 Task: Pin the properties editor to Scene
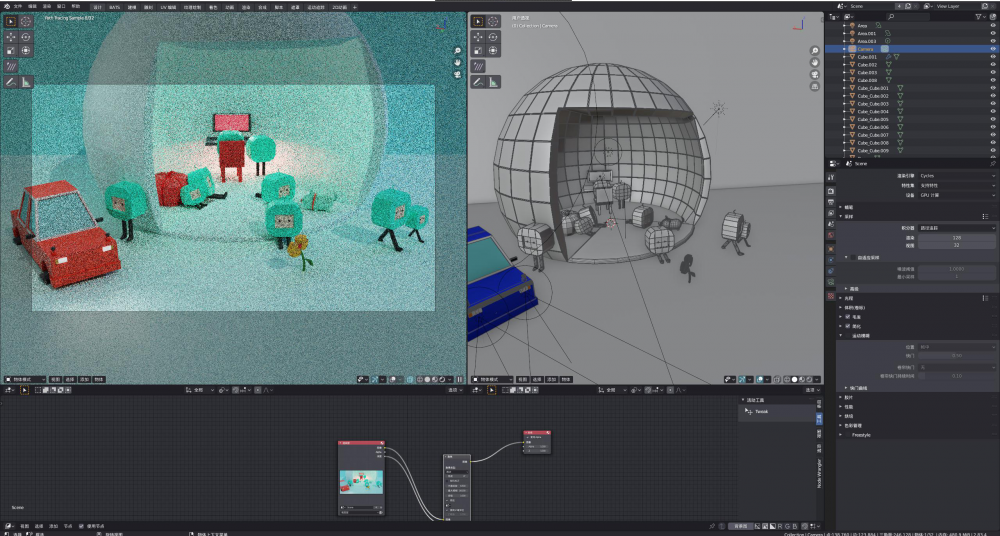point(993,163)
